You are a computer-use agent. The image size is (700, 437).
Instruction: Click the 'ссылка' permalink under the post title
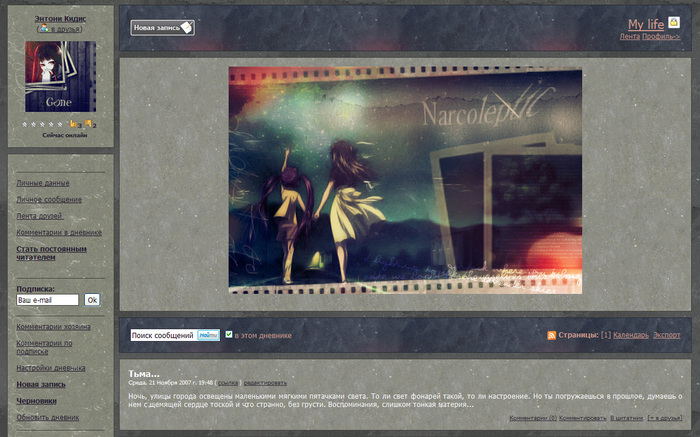coord(228,383)
